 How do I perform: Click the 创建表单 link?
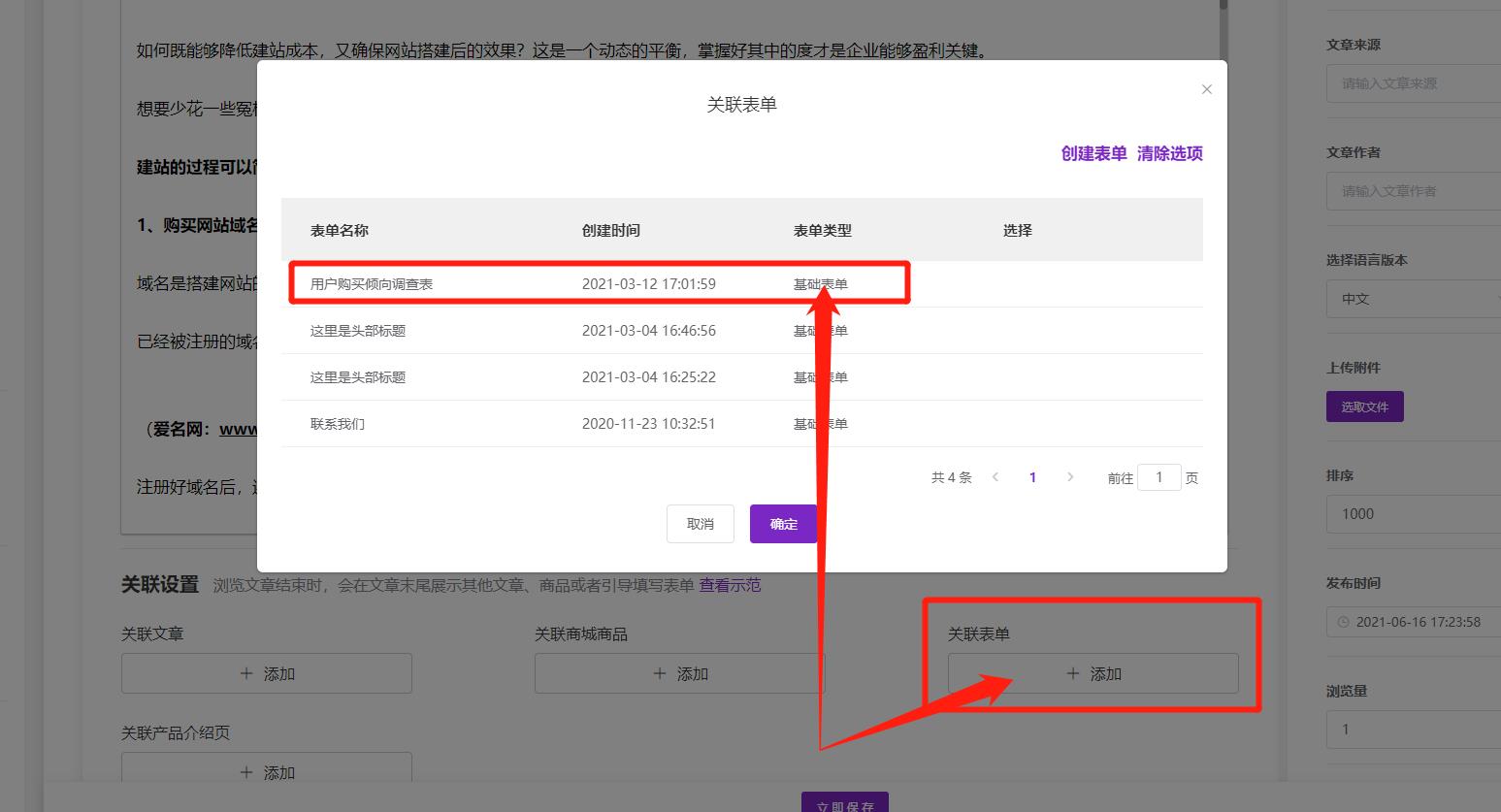click(x=1093, y=153)
